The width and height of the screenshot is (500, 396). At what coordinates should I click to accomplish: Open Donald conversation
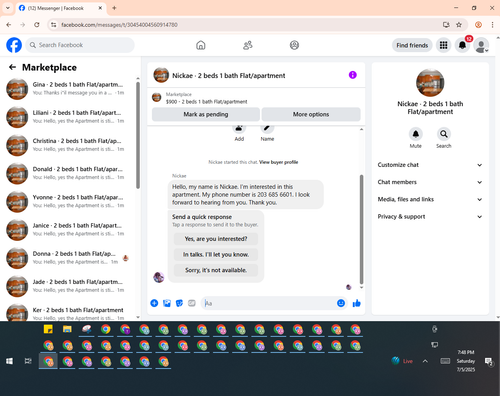[68, 173]
